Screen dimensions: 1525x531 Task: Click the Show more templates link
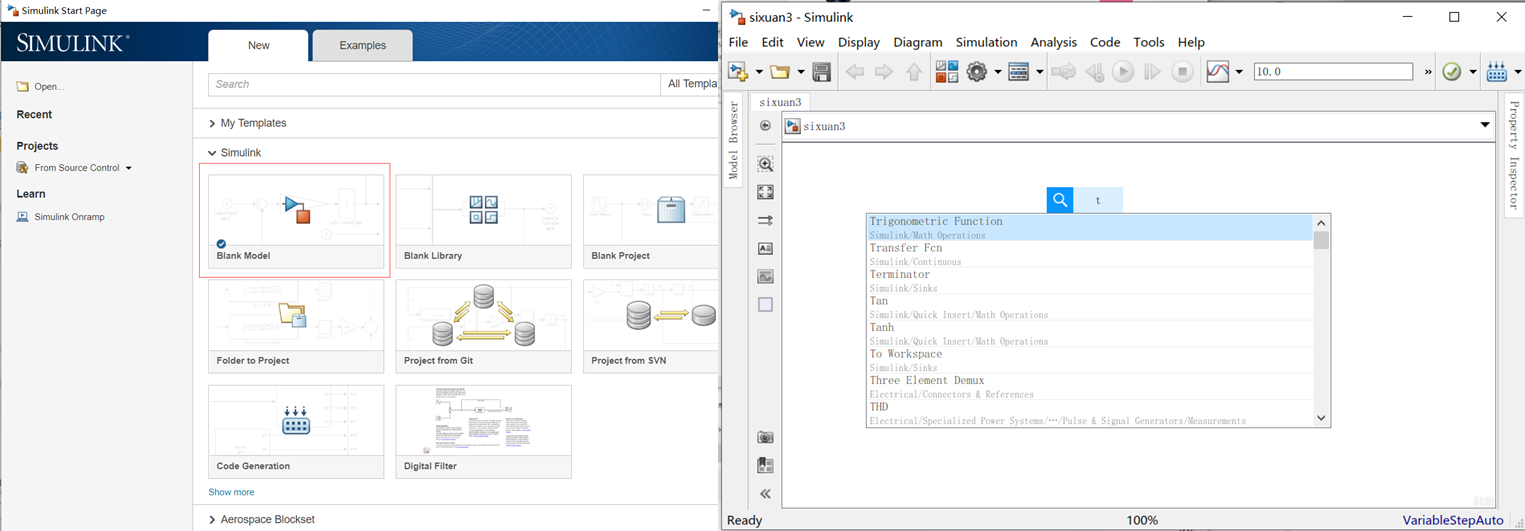point(231,492)
